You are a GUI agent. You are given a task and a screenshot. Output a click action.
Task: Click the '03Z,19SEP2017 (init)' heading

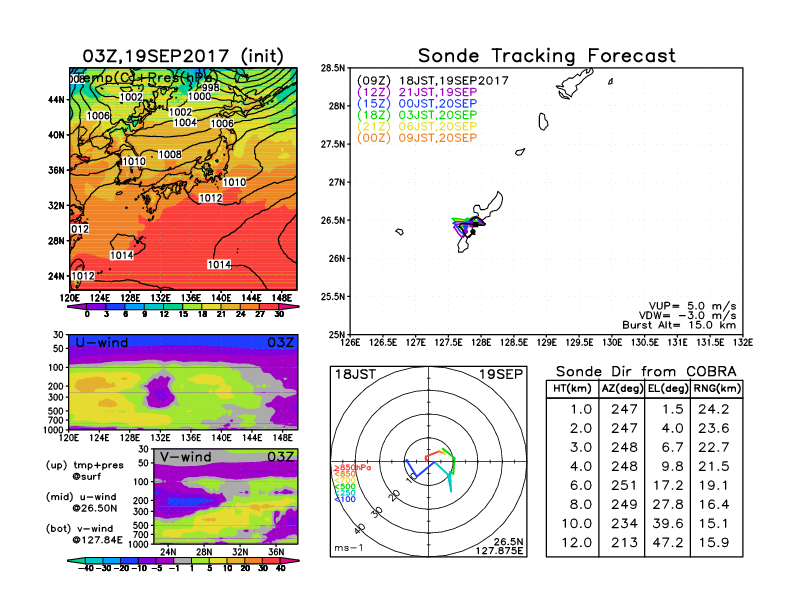183,56
